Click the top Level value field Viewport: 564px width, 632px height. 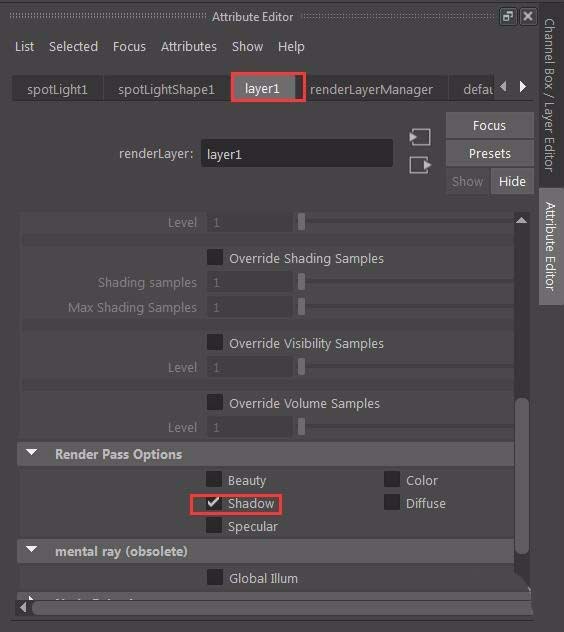click(250, 222)
